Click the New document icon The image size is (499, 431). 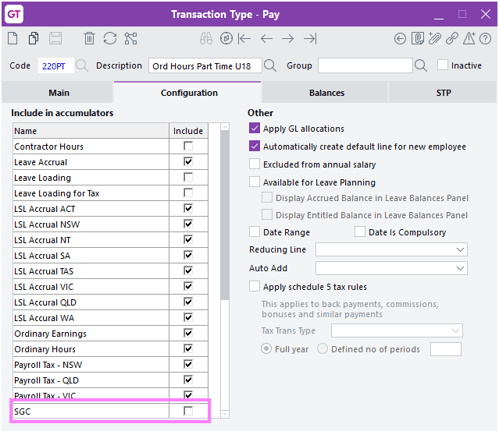[x=13, y=39]
